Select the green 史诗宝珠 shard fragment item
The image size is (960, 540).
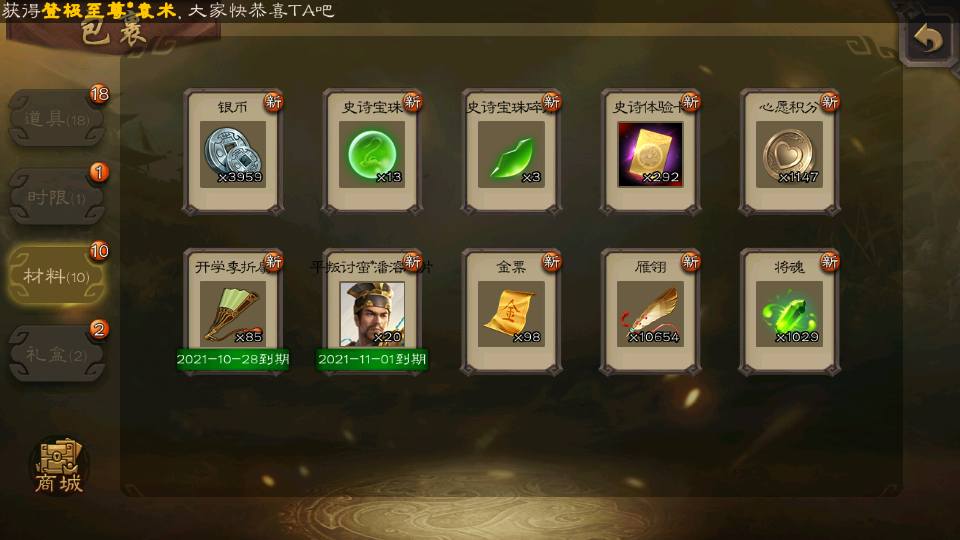pyautogui.click(x=511, y=152)
